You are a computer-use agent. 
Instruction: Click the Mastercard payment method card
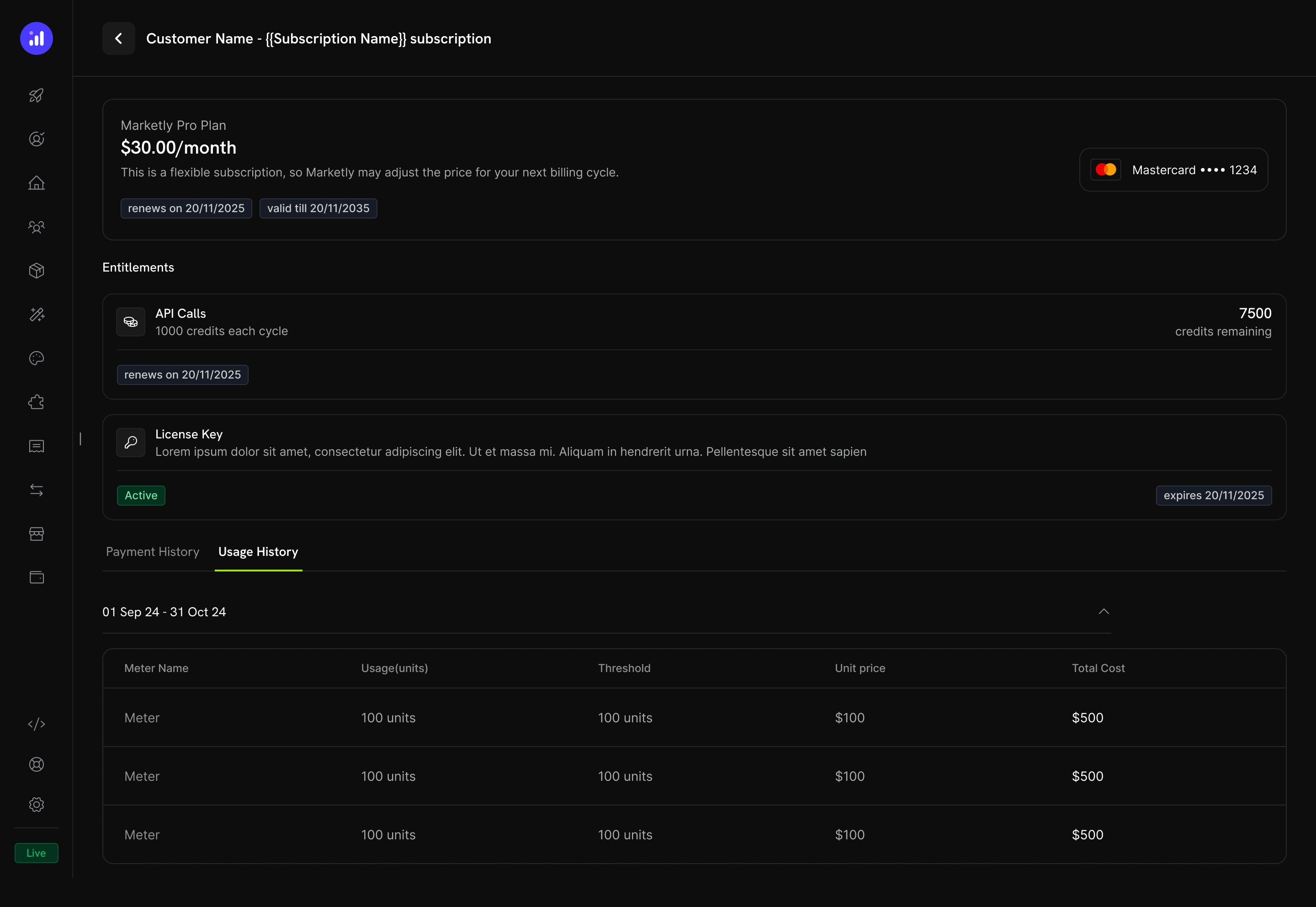point(1173,169)
